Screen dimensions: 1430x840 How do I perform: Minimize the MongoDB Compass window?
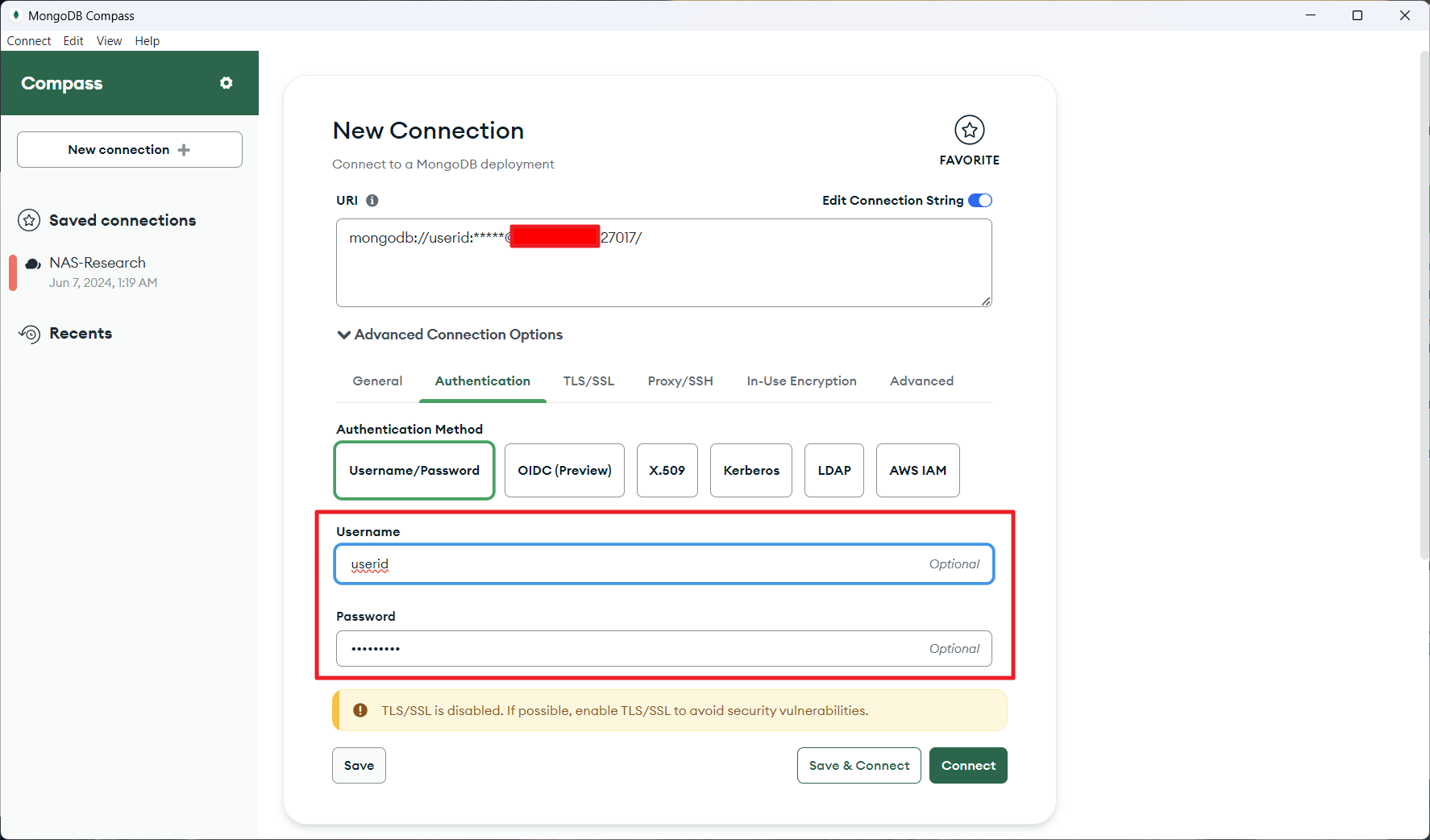(1311, 15)
